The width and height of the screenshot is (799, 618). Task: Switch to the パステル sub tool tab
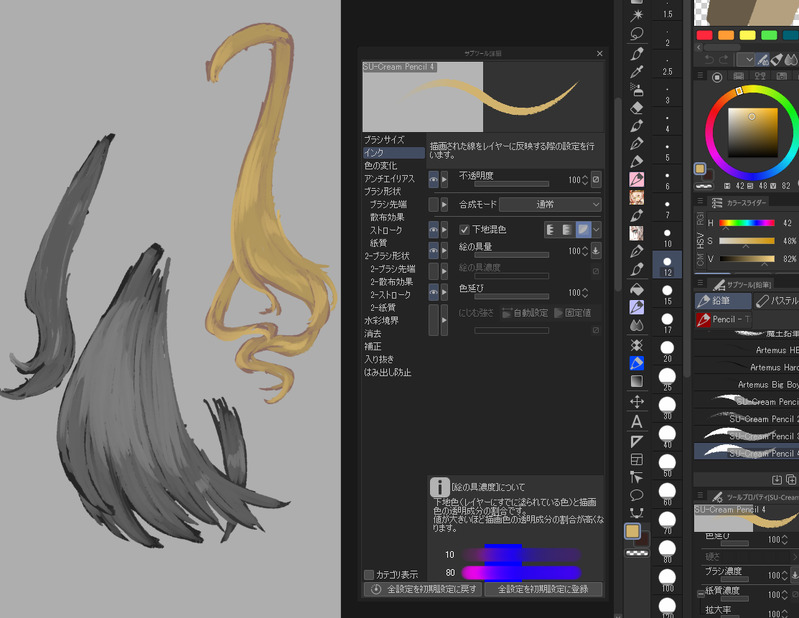[776, 301]
